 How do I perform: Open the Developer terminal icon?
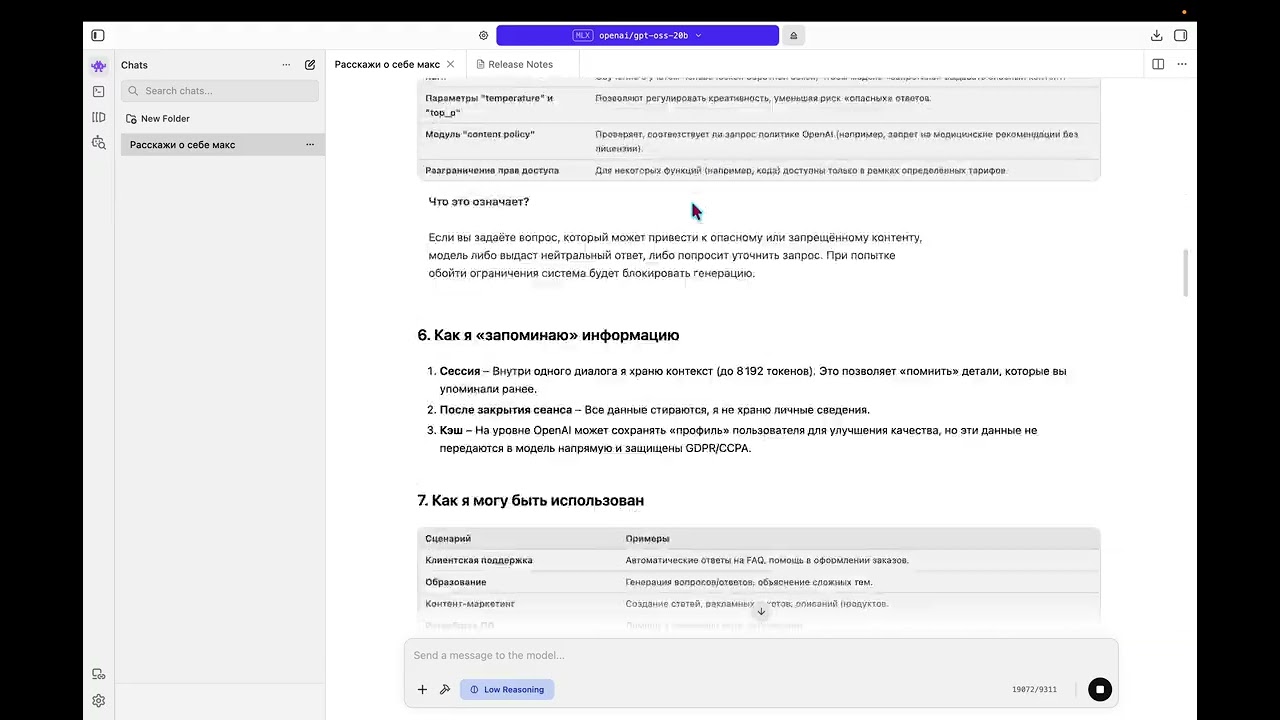(x=99, y=91)
